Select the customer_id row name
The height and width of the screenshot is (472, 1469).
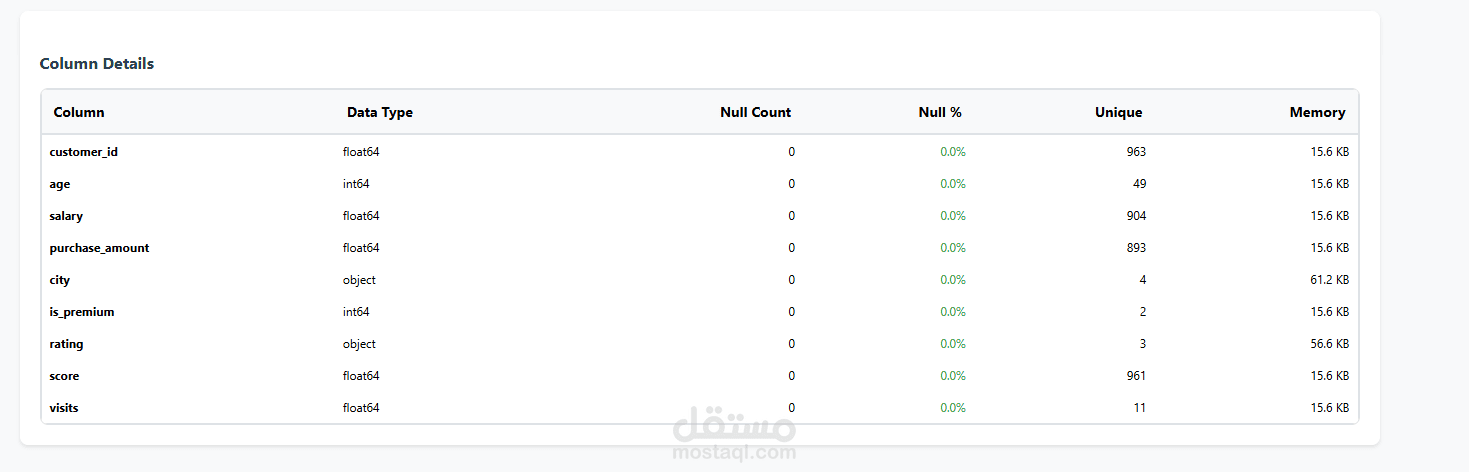click(84, 152)
